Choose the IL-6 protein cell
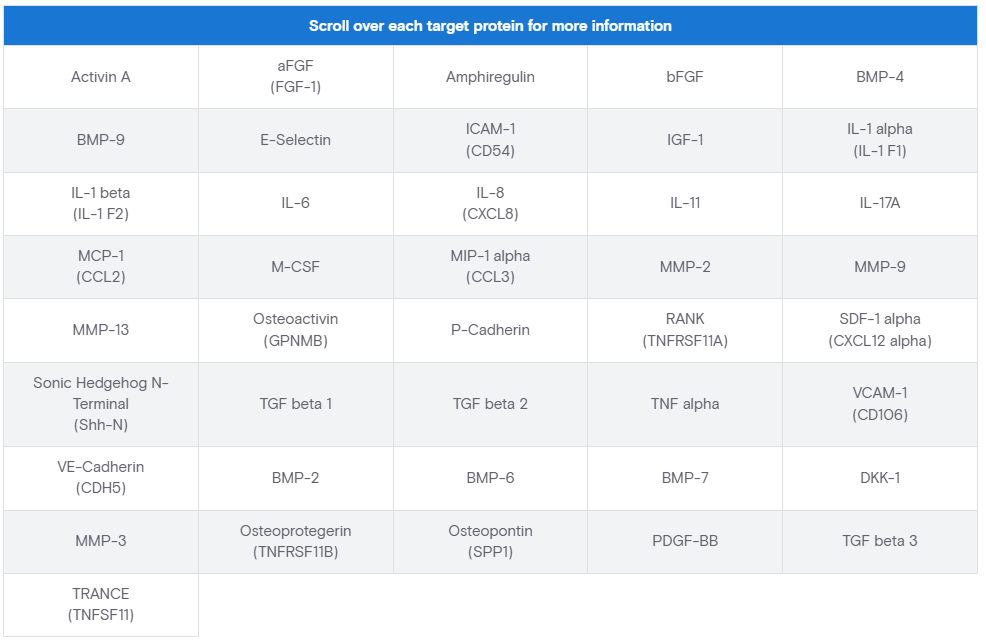986x640 pixels. [x=295, y=203]
